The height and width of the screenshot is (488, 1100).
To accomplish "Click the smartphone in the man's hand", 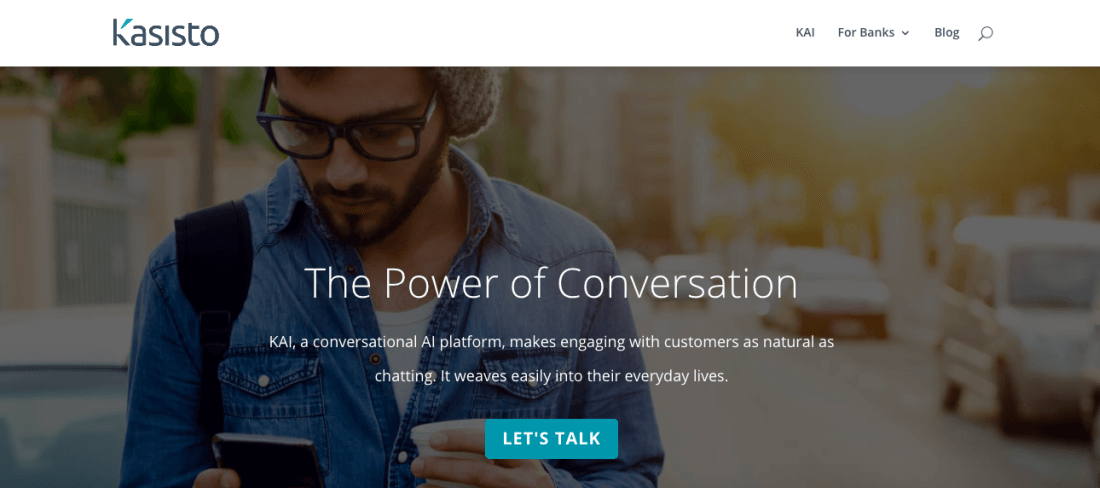I will click(x=269, y=461).
